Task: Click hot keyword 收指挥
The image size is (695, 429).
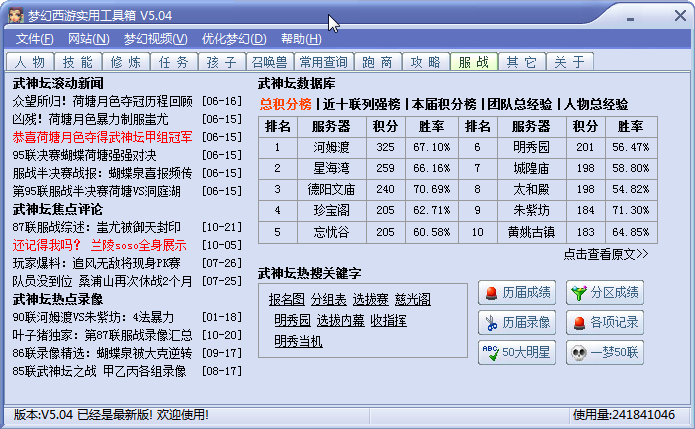Action: click(x=389, y=320)
